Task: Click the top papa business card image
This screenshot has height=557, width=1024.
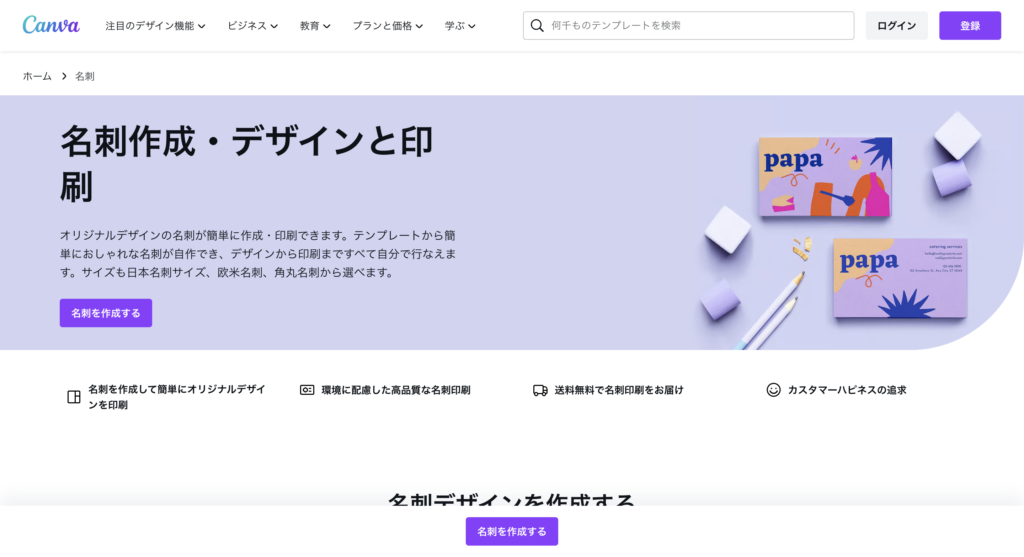Action: (825, 176)
